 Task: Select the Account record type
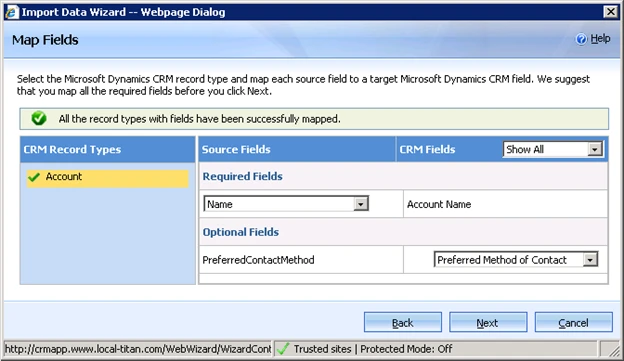107,178
